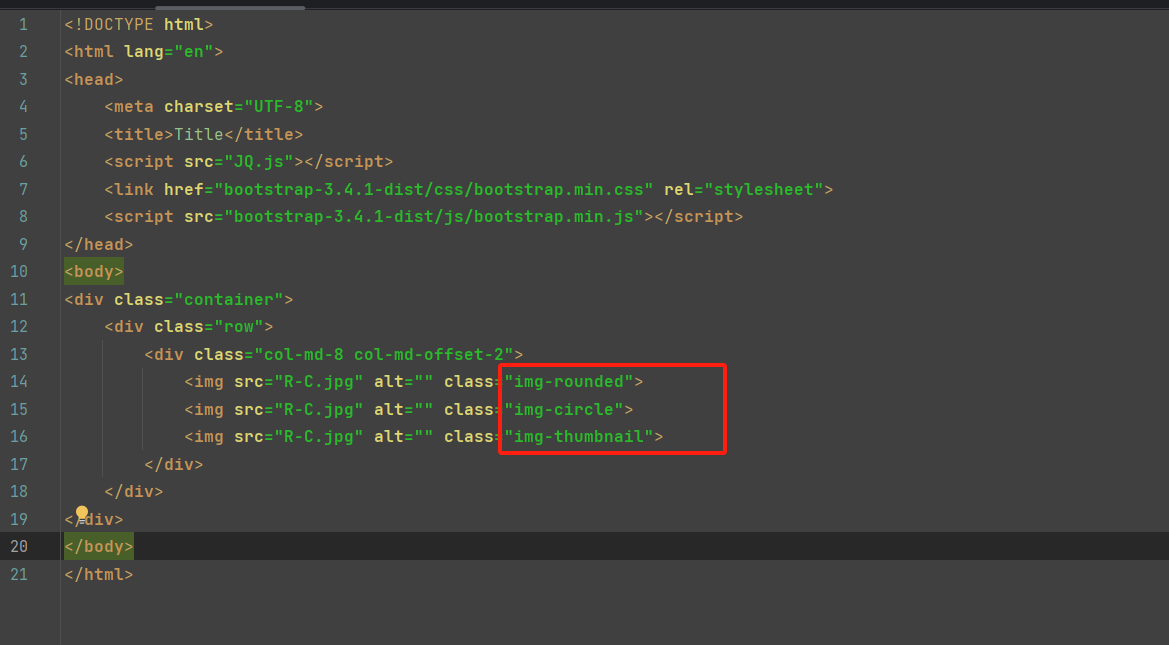Click the closing </head> tag
This screenshot has width=1169, height=645.
pos(98,244)
